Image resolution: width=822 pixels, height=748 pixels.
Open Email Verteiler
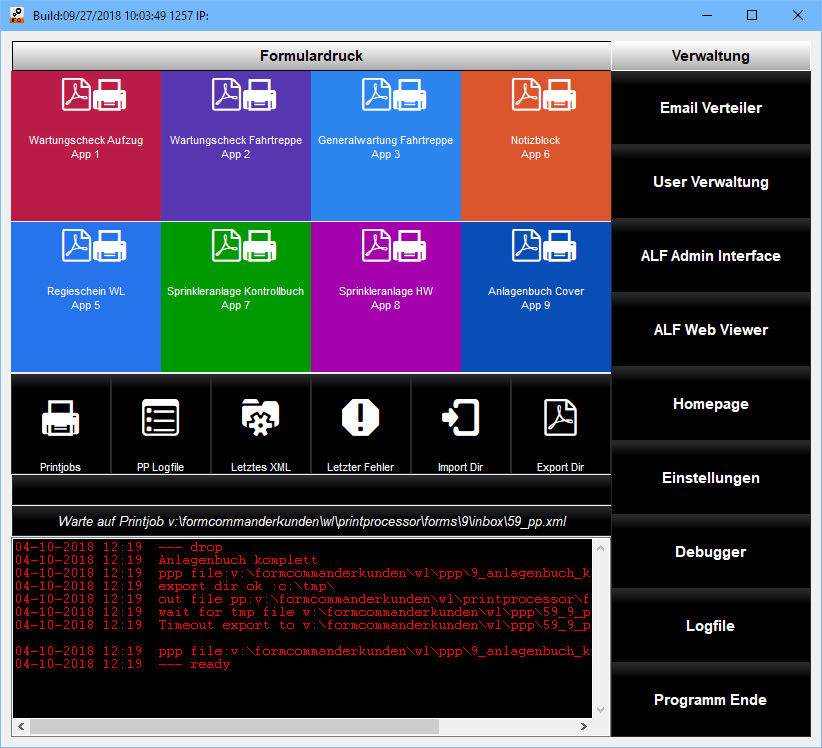point(711,108)
